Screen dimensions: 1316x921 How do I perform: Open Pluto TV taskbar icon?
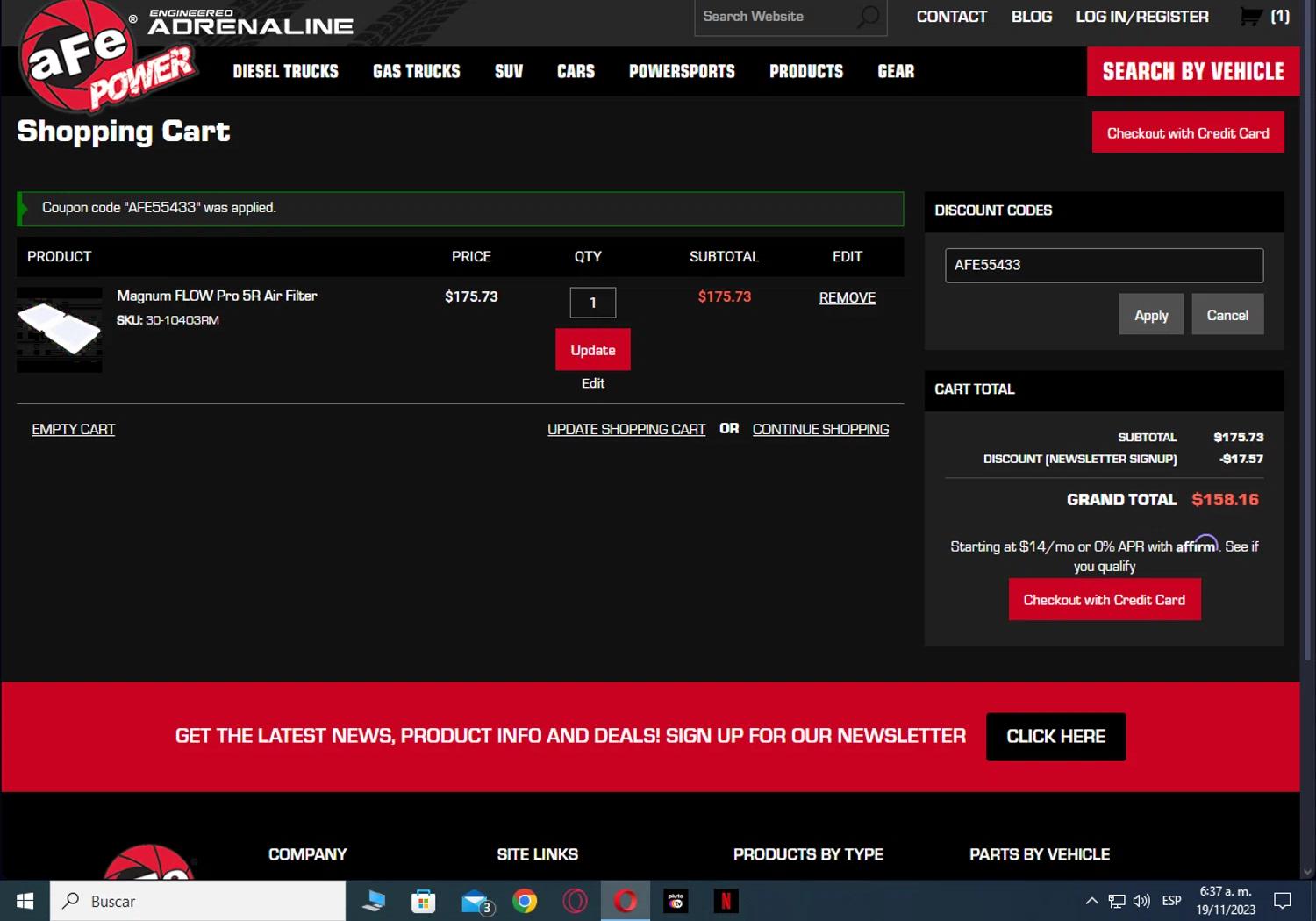click(x=676, y=901)
